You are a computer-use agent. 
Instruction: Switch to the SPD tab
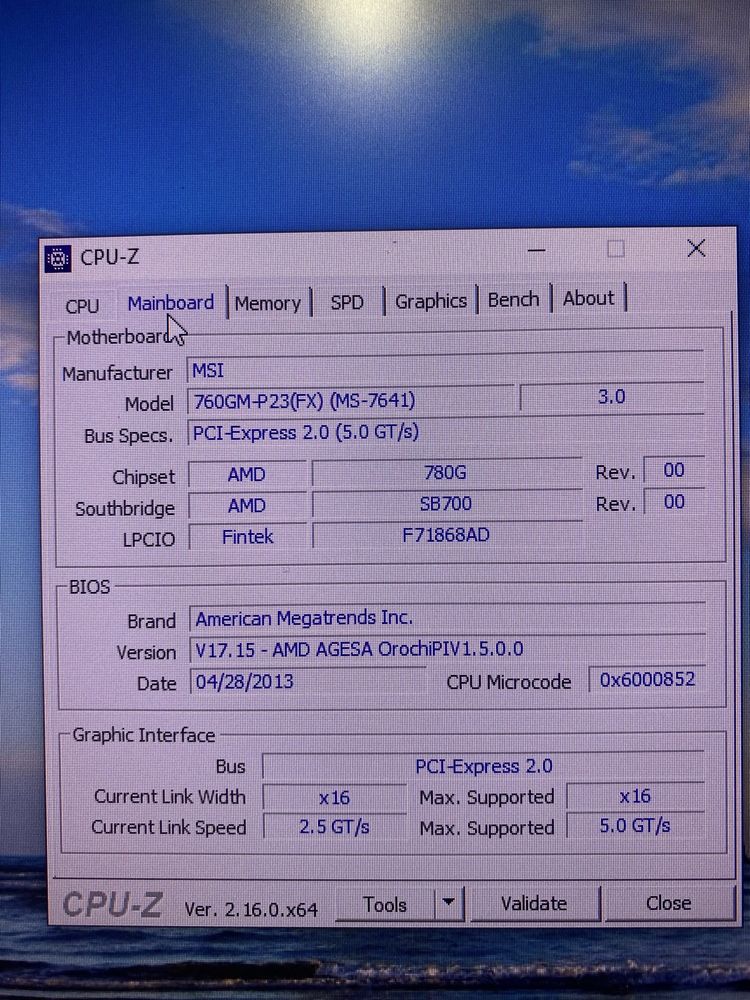tap(347, 302)
